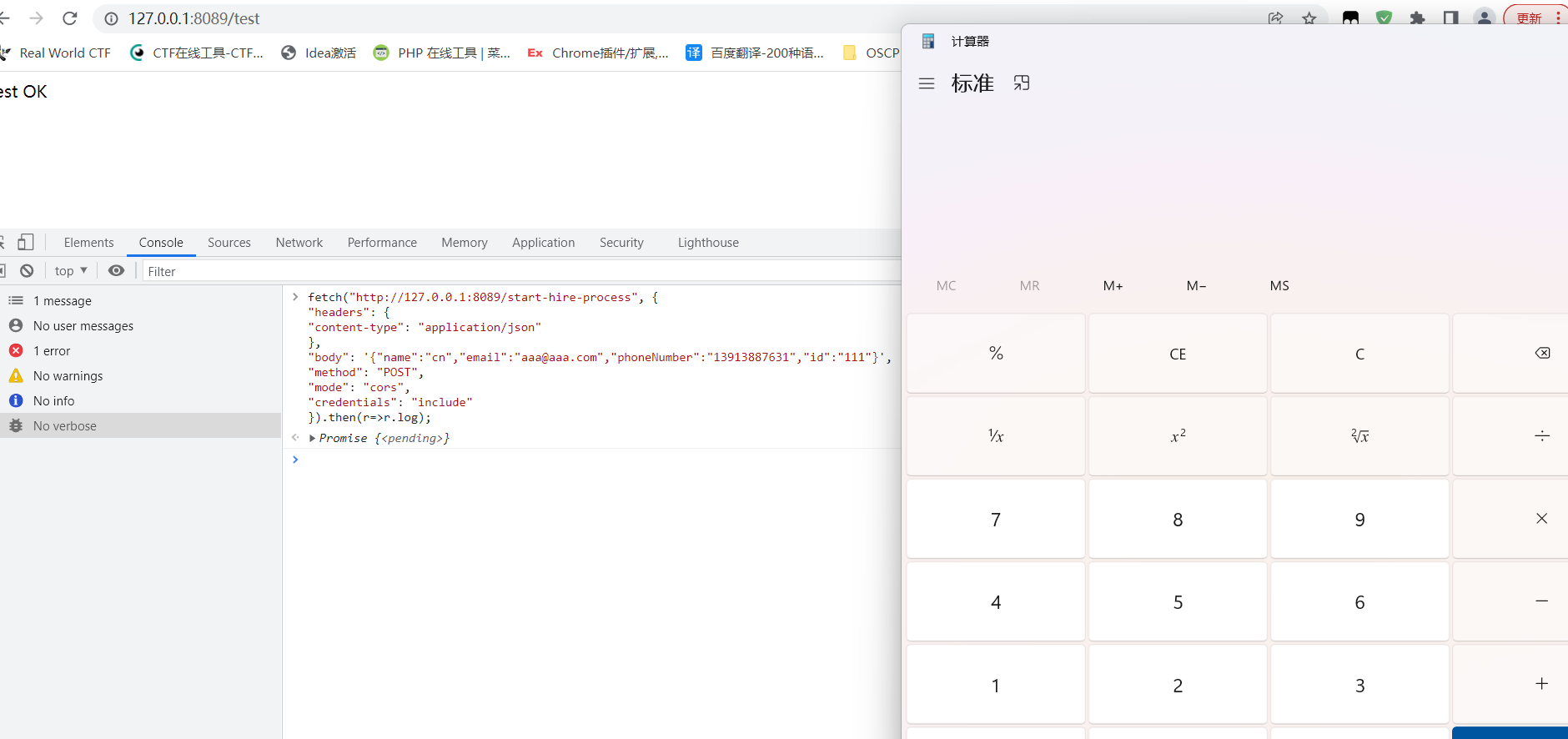Click the site information icon in address bar
The height and width of the screenshot is (739, 1568).
click(x=111, y=18)
